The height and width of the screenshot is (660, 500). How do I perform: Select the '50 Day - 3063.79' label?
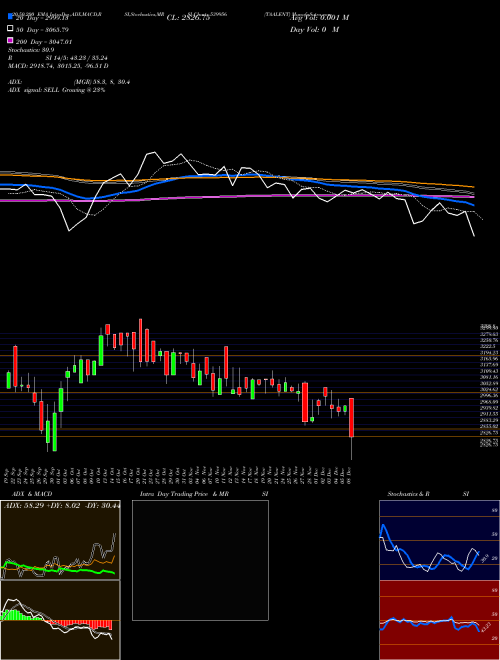pos(42,29)
